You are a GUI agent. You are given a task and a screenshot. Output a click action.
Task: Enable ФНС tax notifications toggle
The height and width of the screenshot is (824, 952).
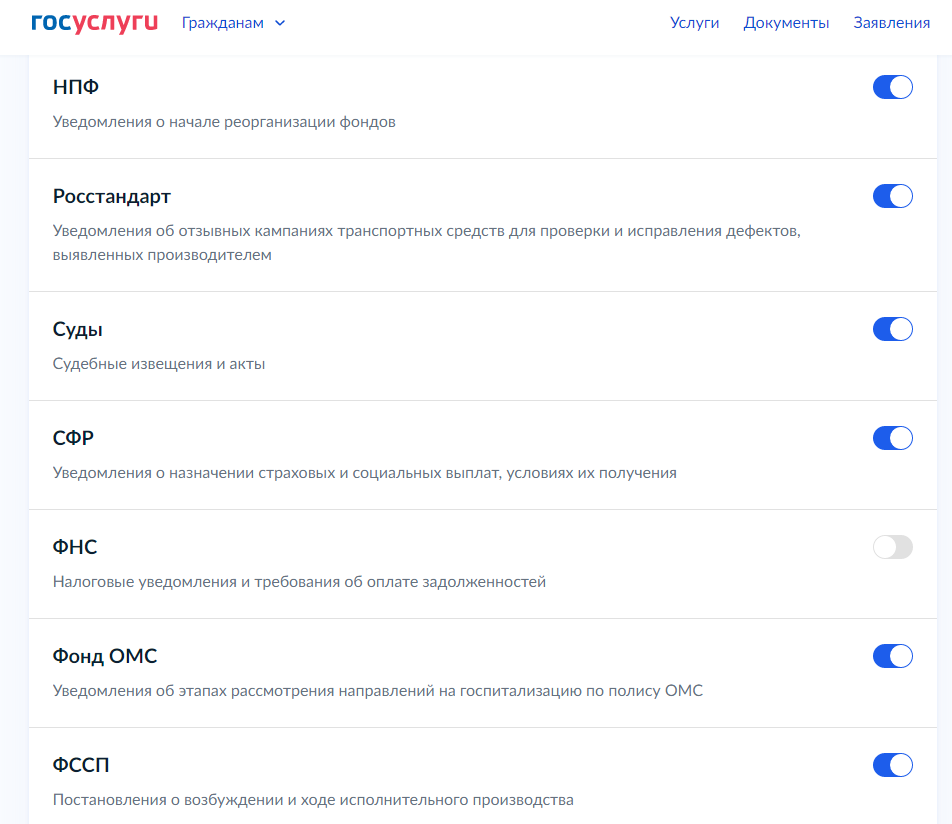point(892,547)
